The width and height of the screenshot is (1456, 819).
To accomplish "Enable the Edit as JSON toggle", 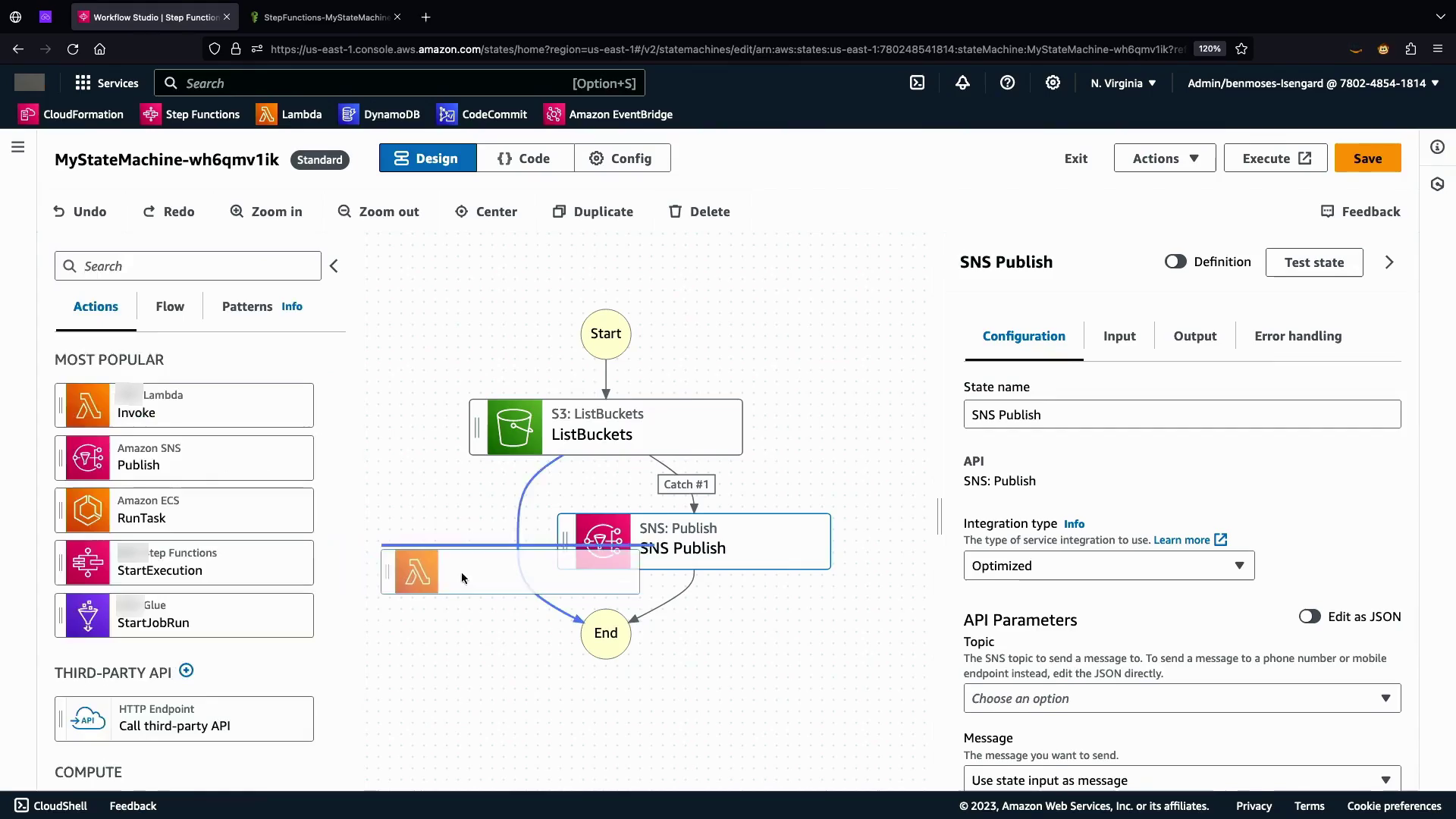I will 1309,617.
